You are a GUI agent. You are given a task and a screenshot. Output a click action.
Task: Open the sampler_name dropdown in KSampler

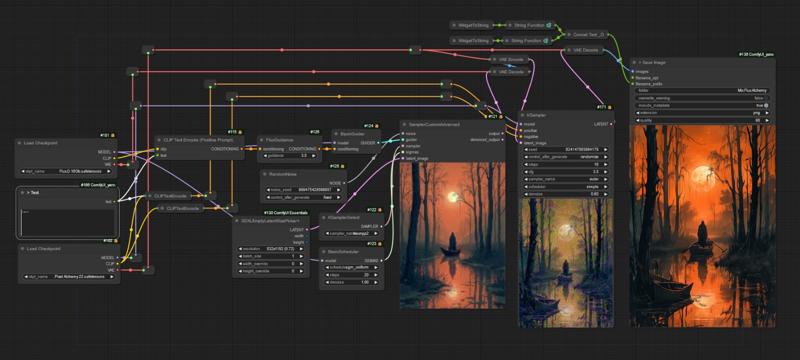[566, 179]
